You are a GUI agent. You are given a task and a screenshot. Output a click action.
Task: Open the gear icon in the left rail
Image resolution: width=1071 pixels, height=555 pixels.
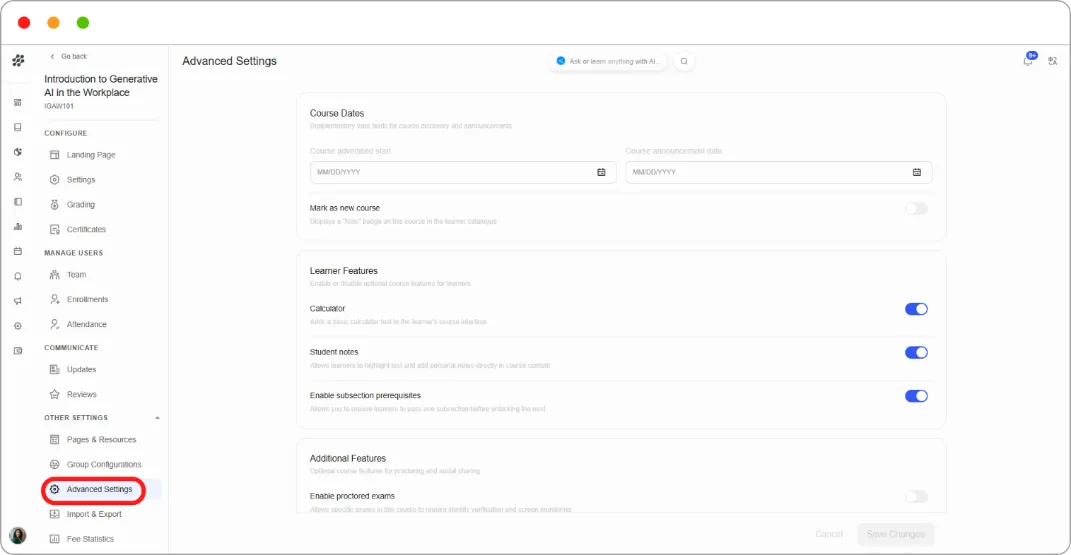(x=18, y=326)
